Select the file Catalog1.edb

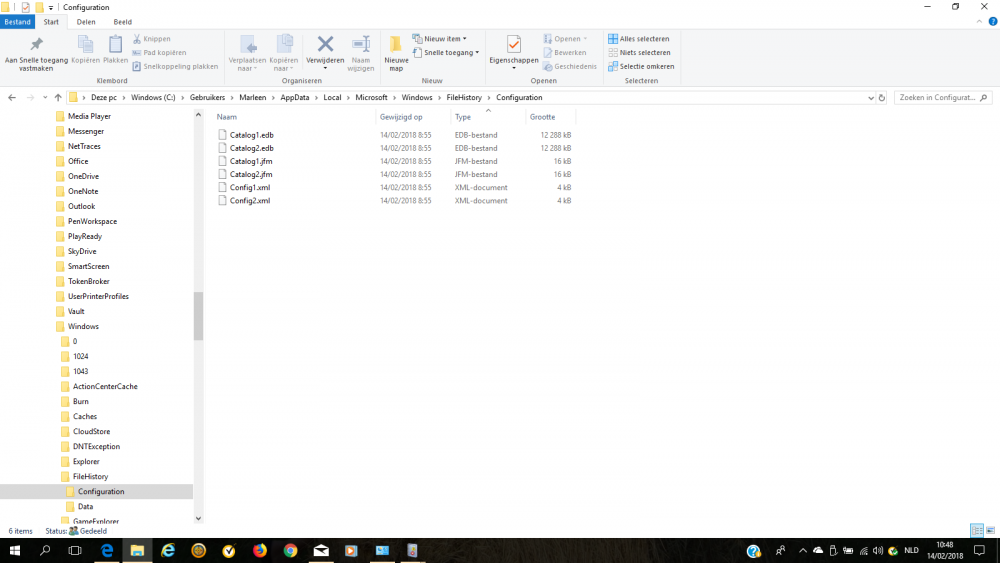[x=251, y=135]
